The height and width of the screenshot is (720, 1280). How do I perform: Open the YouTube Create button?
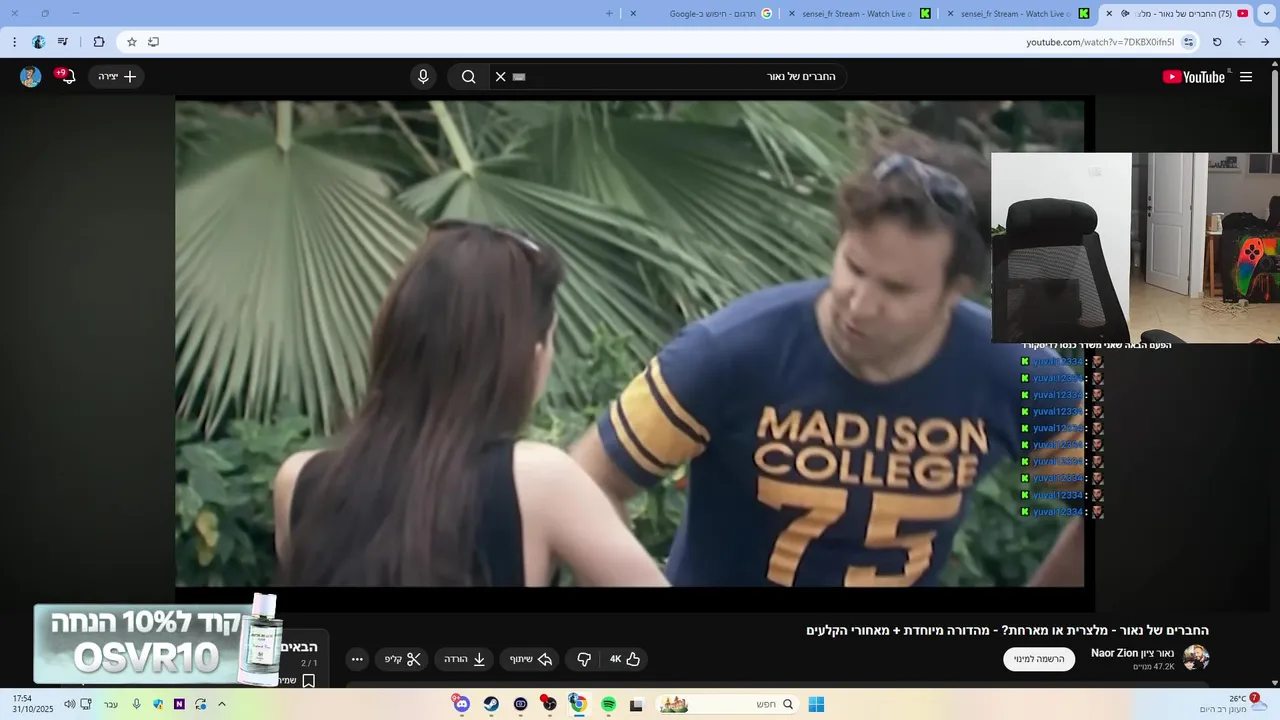pos(117,77)
